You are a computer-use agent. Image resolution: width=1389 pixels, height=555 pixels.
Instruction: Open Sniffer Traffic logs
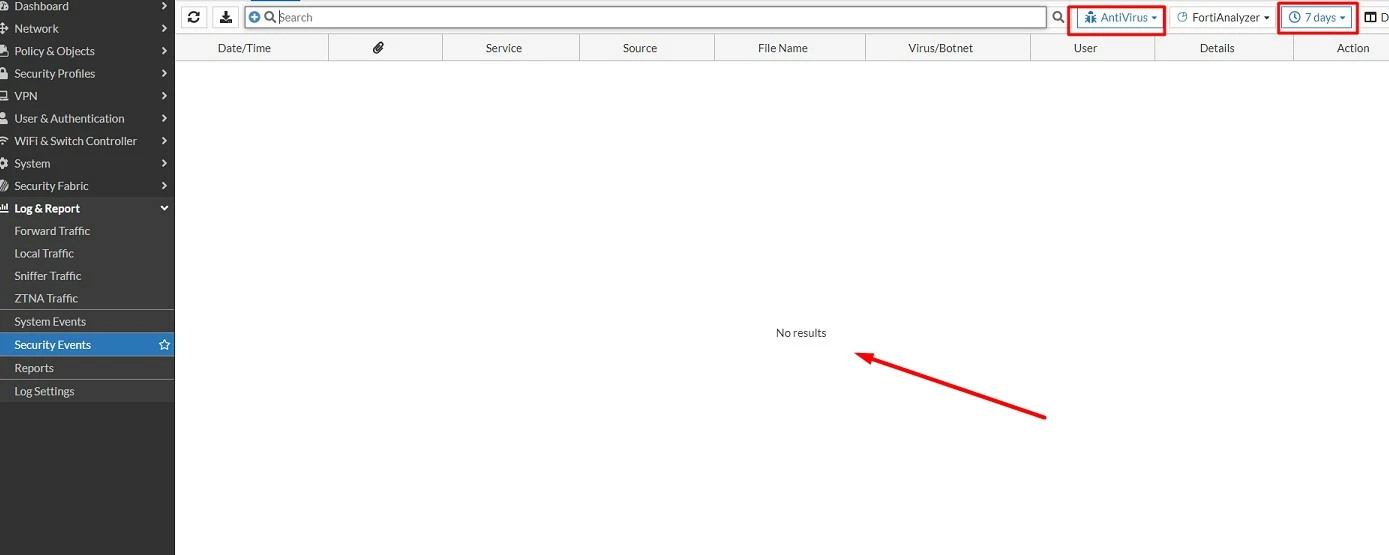click(87, 276)
